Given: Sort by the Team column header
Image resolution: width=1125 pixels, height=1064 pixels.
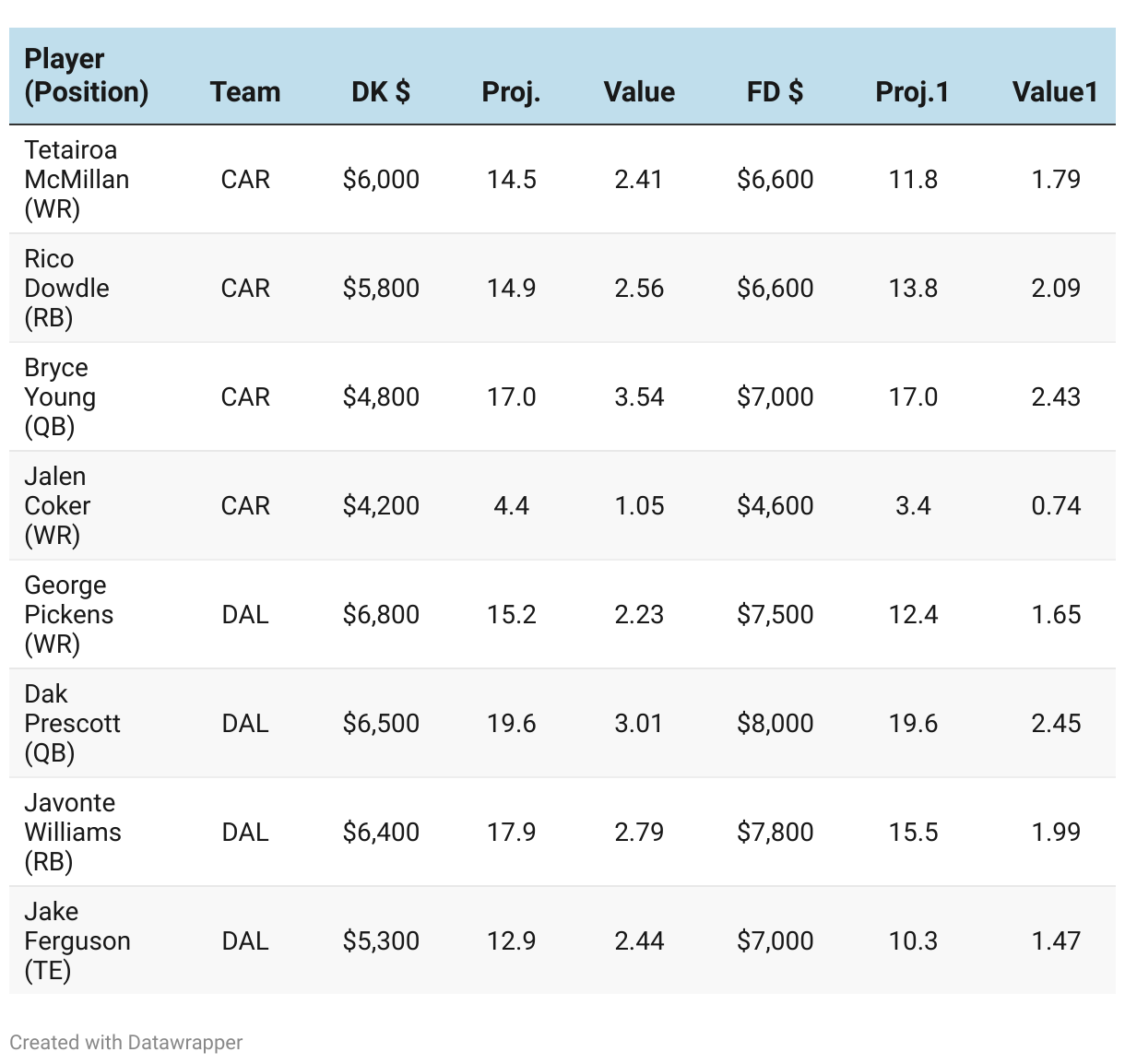Looking at the screenshot, I should (245, 92).
